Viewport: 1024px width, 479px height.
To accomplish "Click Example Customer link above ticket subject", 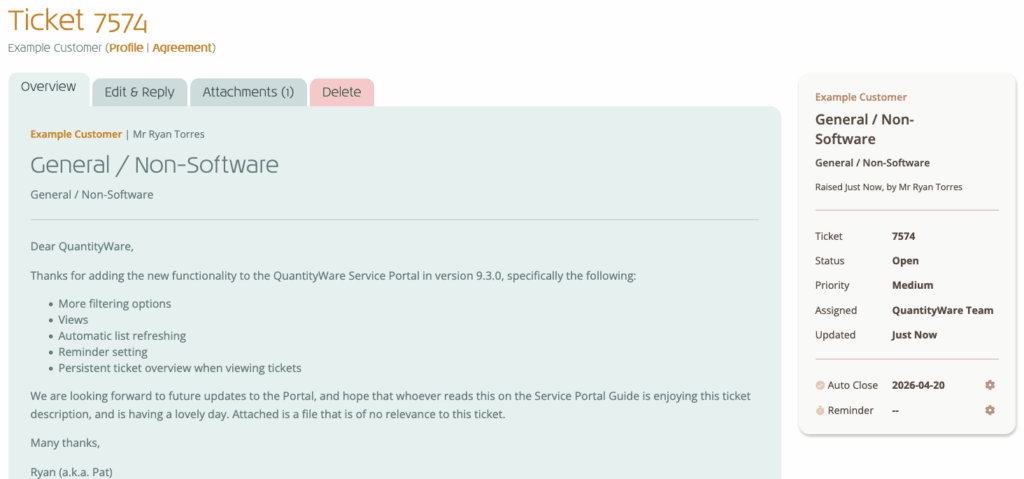I will point(76,134).
